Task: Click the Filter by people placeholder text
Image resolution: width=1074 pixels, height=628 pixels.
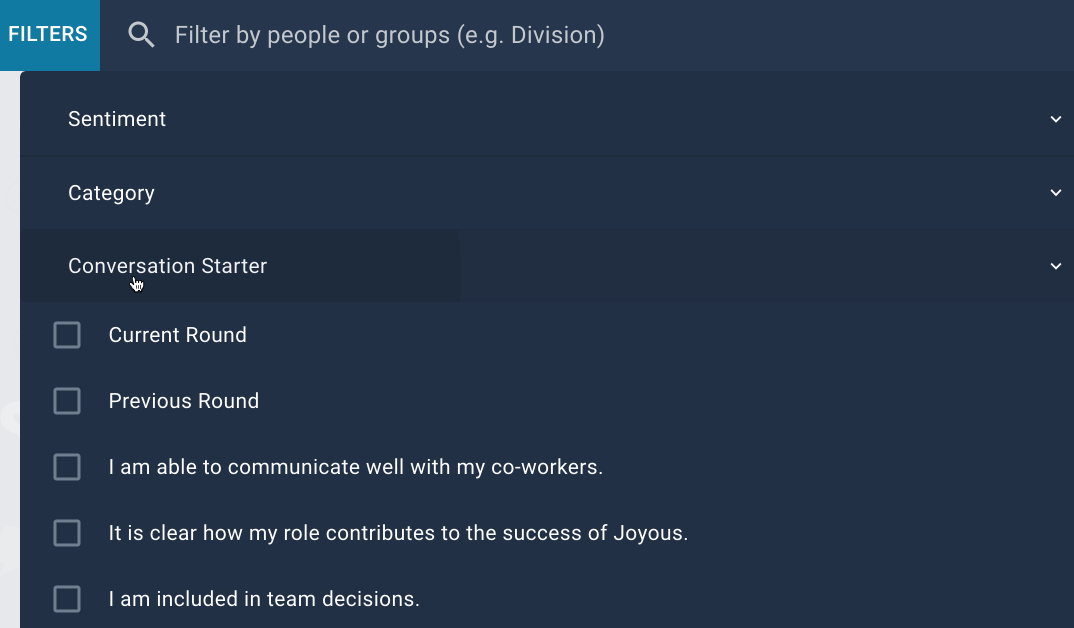Action: 390,35
